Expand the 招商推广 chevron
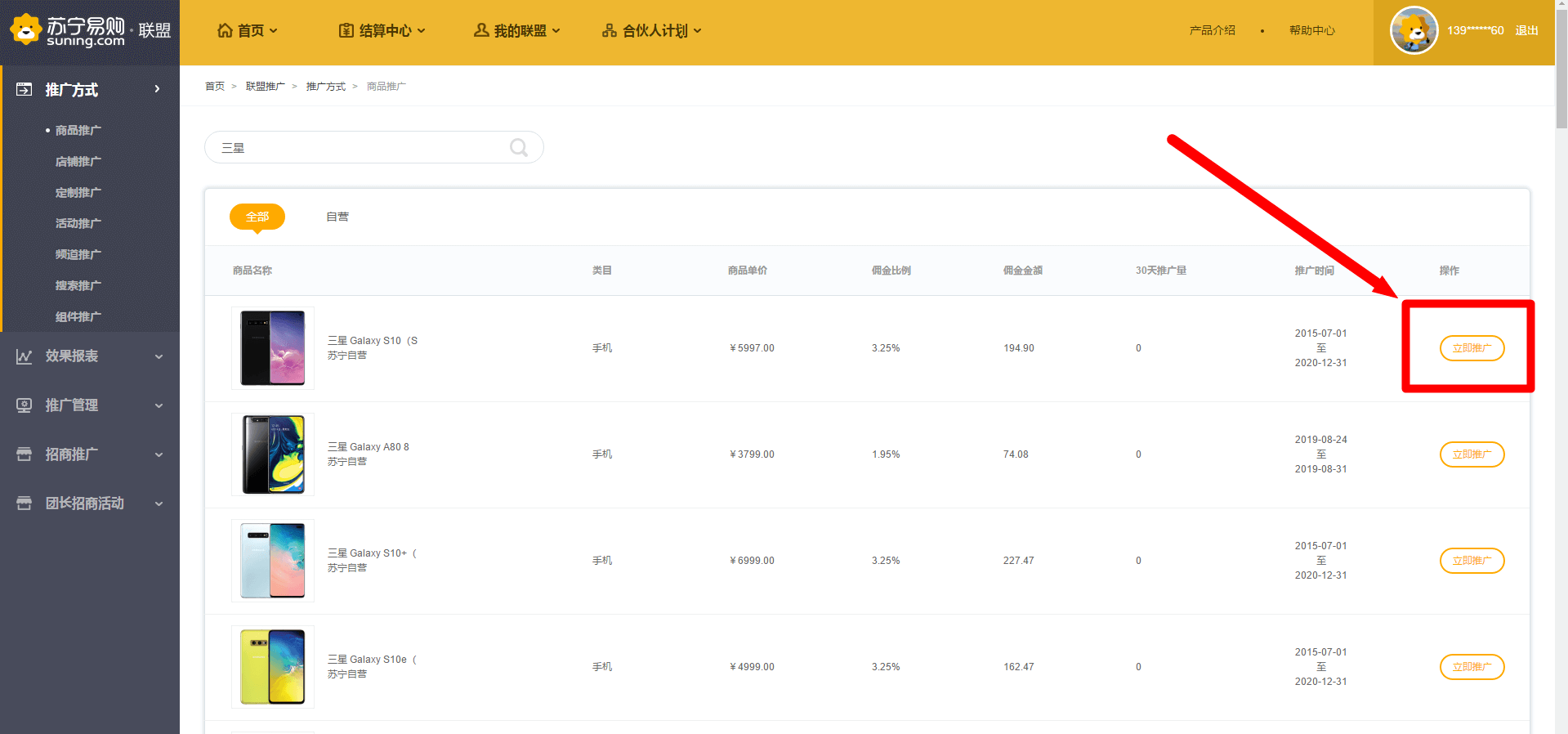This screenshot has height=734, width=1568. point(159,454)
